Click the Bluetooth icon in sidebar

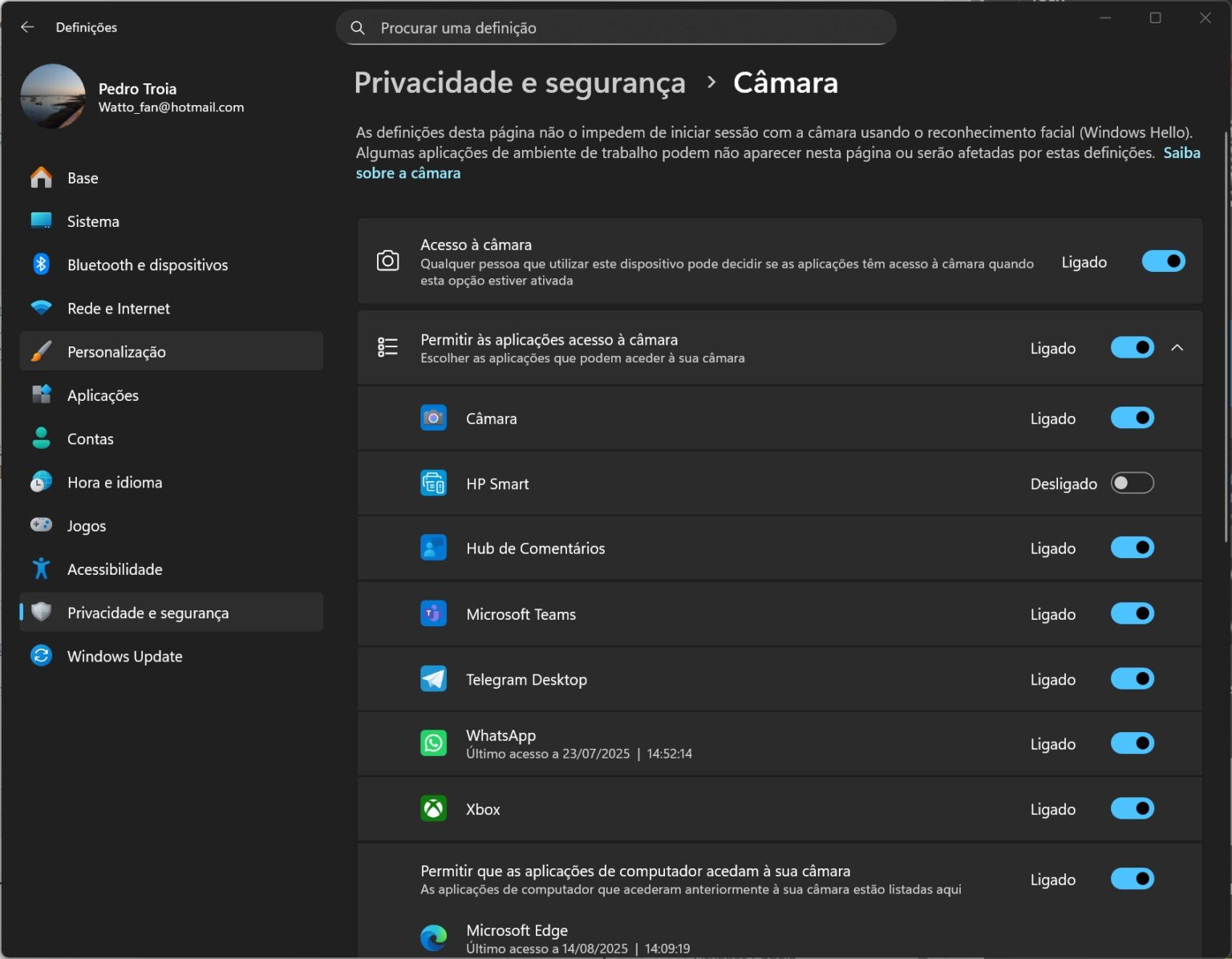(42, 264)
